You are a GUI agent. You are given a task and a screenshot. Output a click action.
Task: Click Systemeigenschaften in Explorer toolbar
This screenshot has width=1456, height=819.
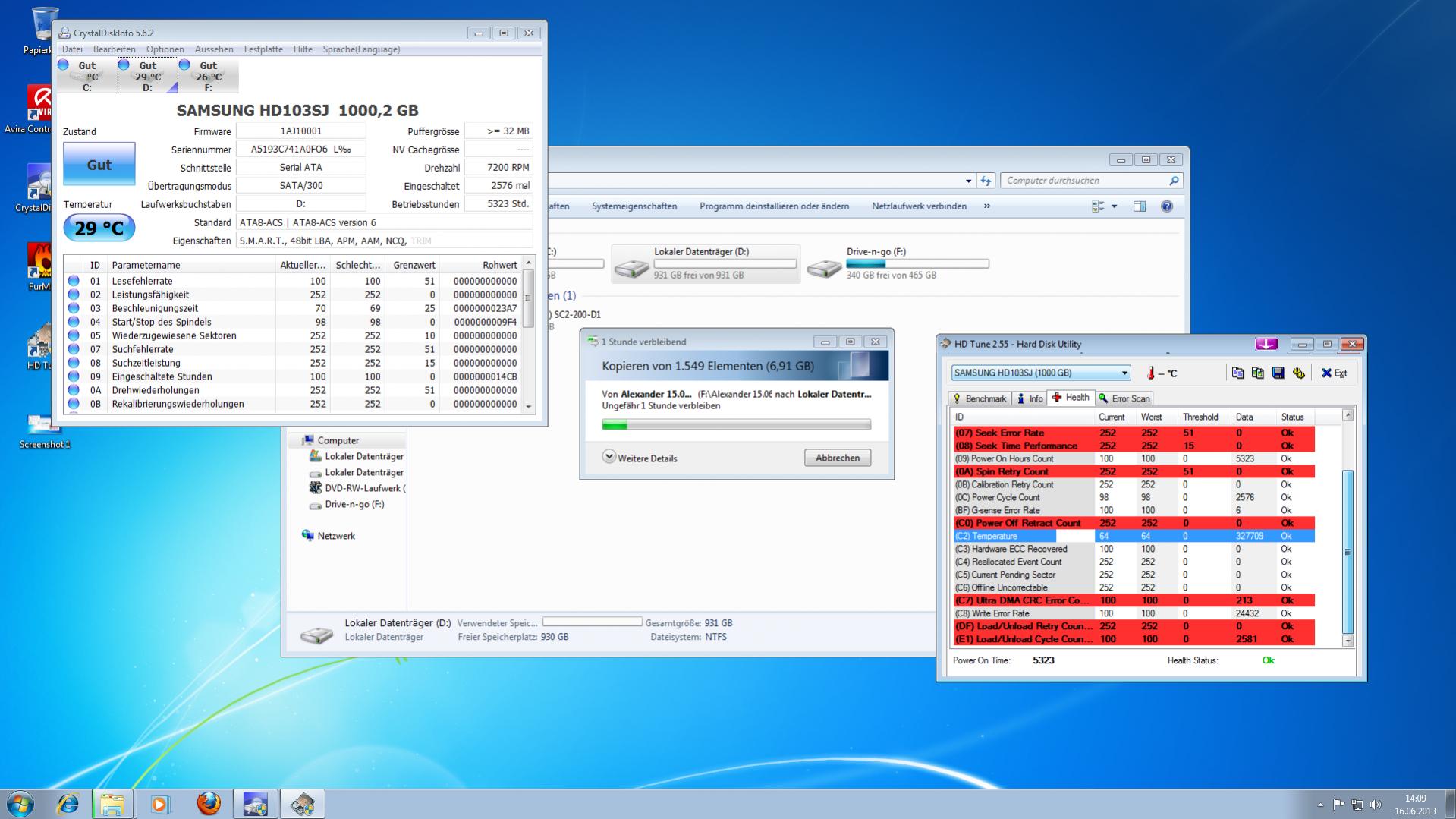point(634,206)
